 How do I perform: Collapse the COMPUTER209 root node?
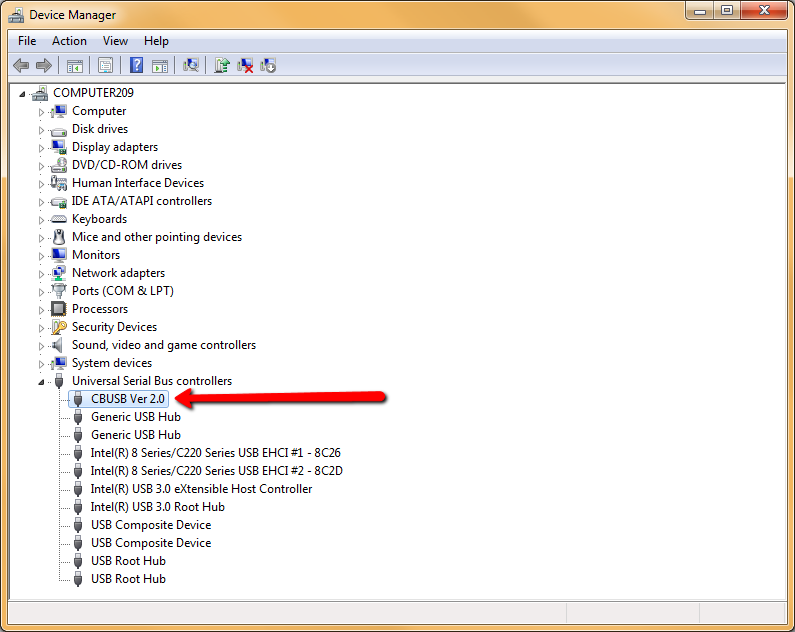[22, 94]
